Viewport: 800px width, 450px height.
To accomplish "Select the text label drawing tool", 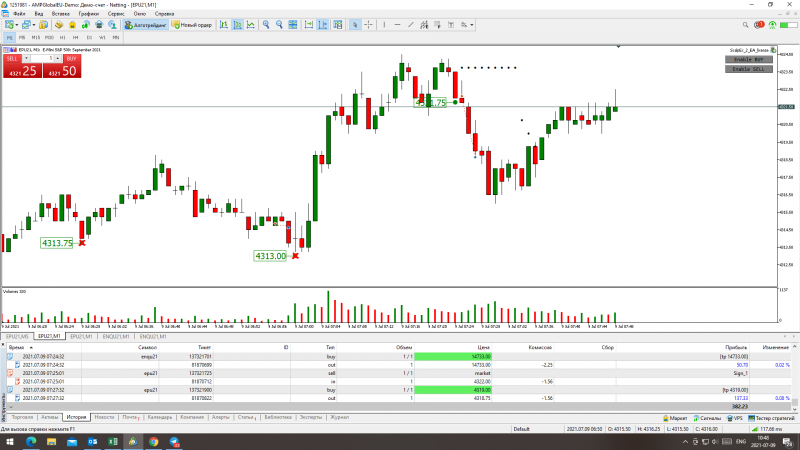I will tap(451, 24).
